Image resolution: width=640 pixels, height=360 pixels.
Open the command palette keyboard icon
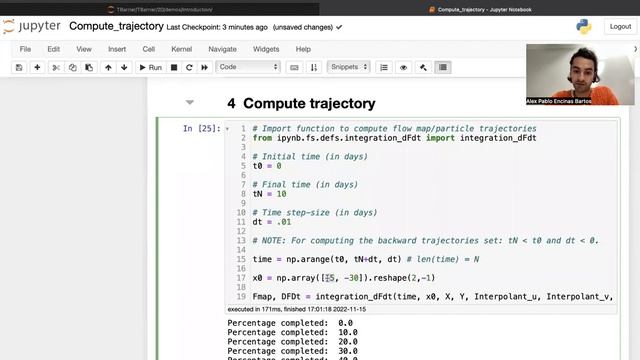[x=294, y=67]
